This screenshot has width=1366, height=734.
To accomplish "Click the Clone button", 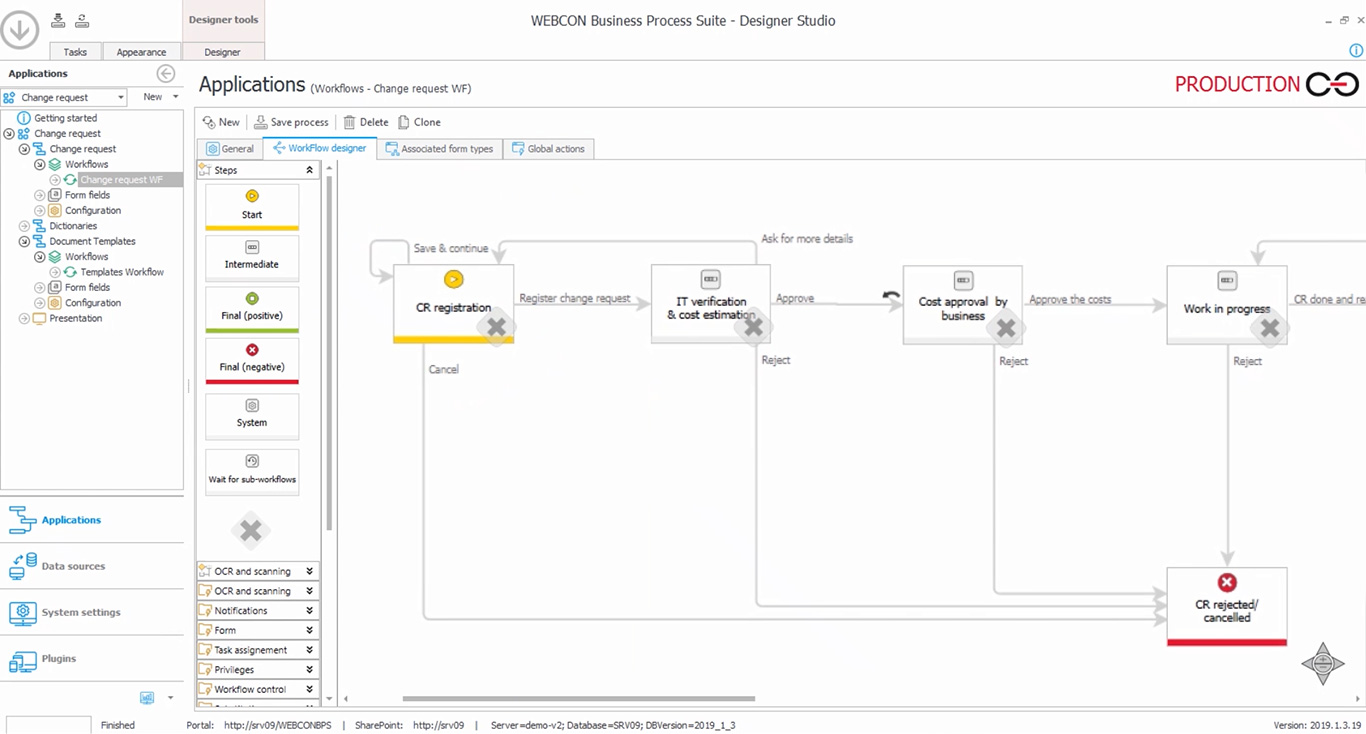I will 419,122.
